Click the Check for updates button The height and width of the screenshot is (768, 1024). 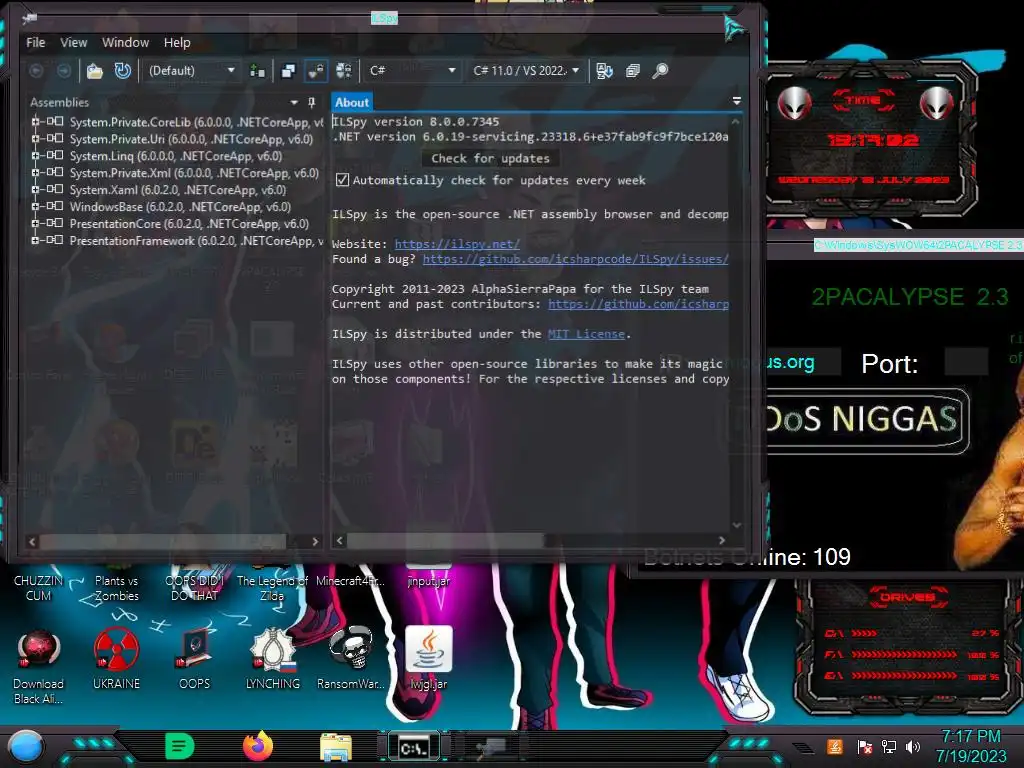pos(490,158)
